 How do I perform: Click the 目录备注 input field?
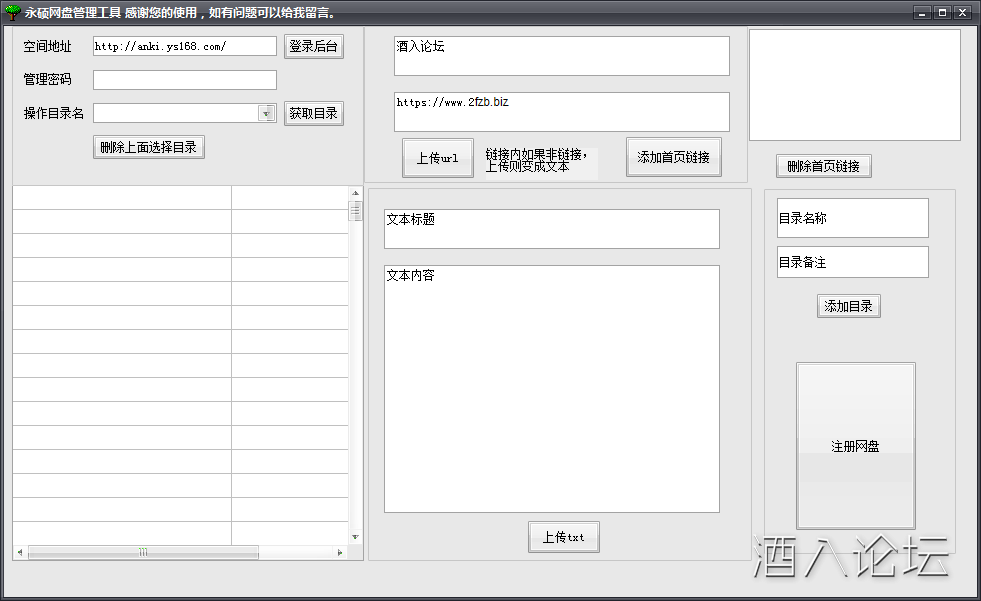(x=852, y=262)
